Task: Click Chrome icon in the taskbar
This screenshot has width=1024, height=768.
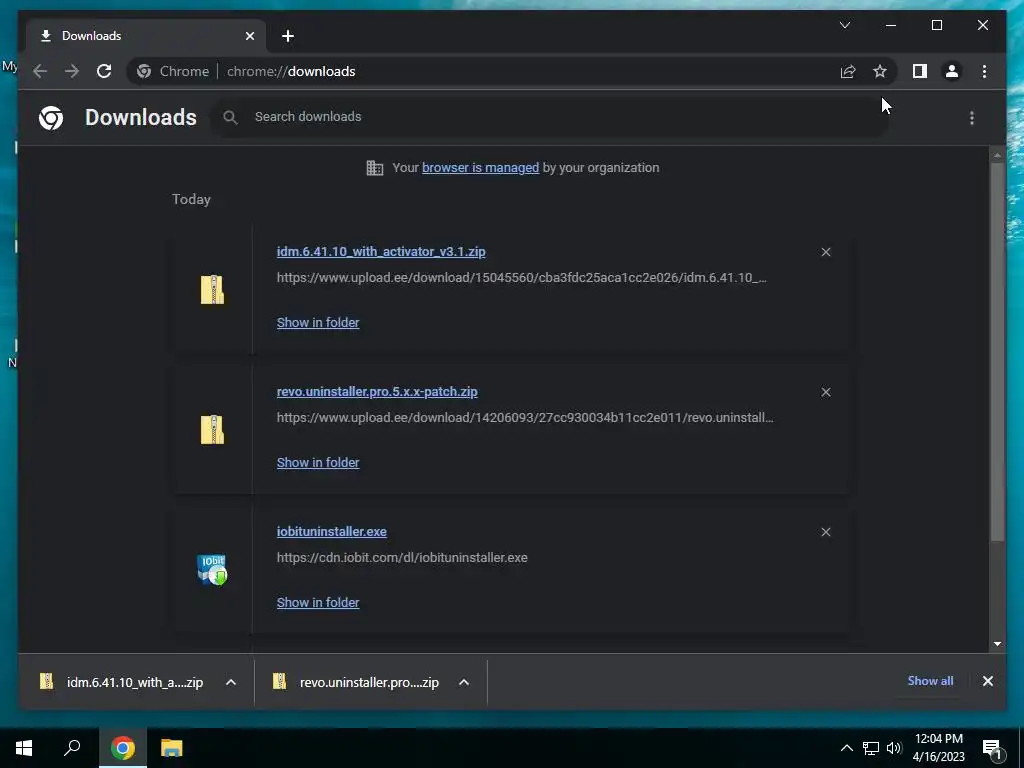Action: pyautogui.click(x=122, y=748)
